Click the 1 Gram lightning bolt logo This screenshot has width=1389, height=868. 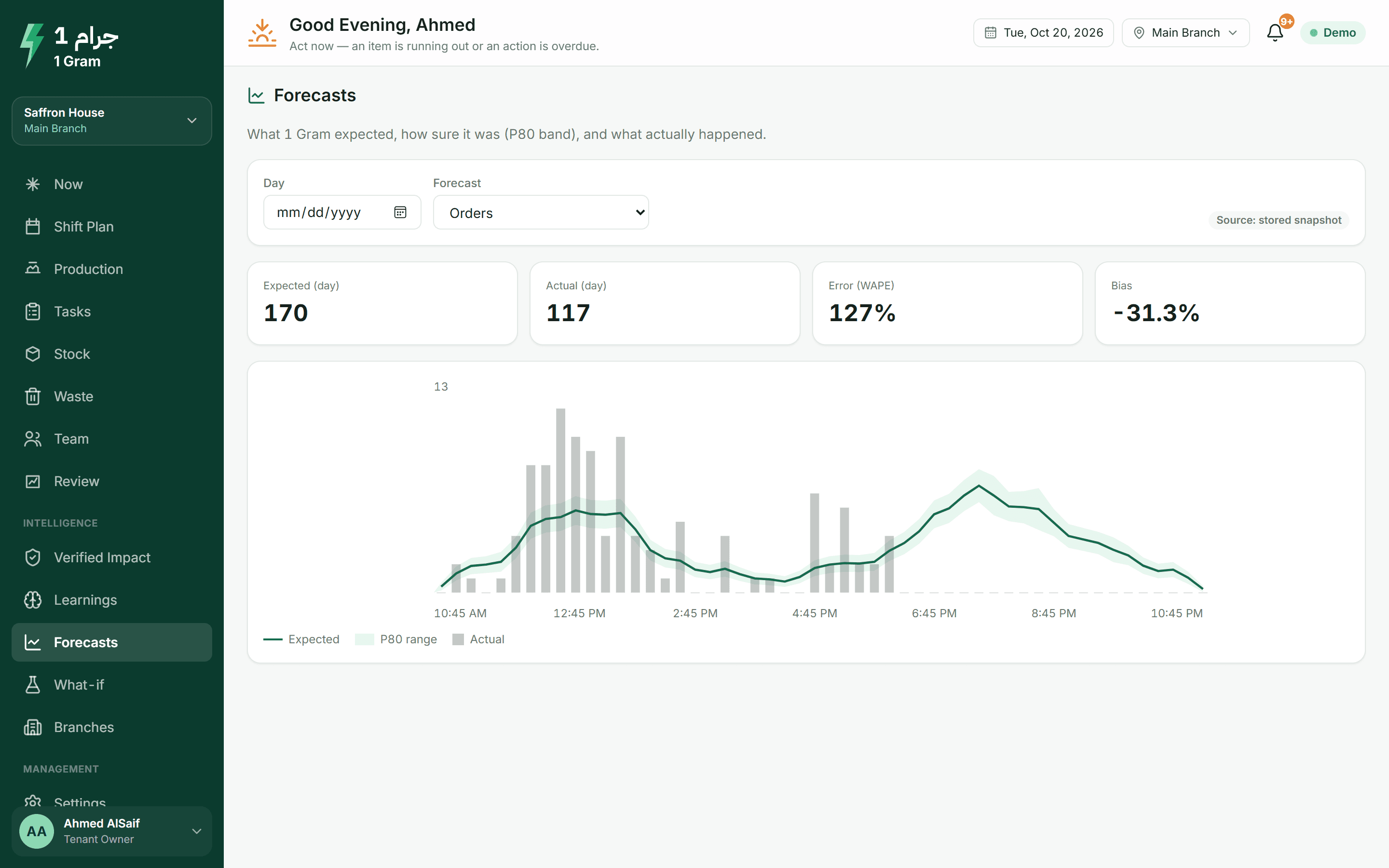[x=31, y=46]
